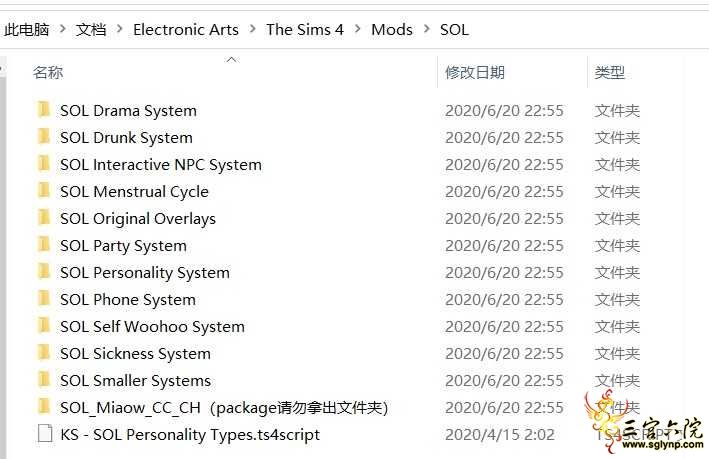Viewport: 709px width, 459px height.
Task: Click the SOL Drunk System folder icon
Action: click(43, 137)
